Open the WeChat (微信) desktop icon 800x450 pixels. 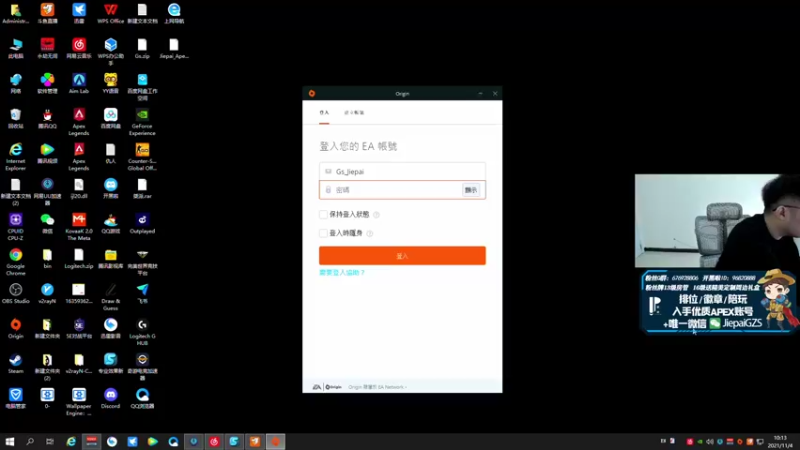[x=47, y=224]
